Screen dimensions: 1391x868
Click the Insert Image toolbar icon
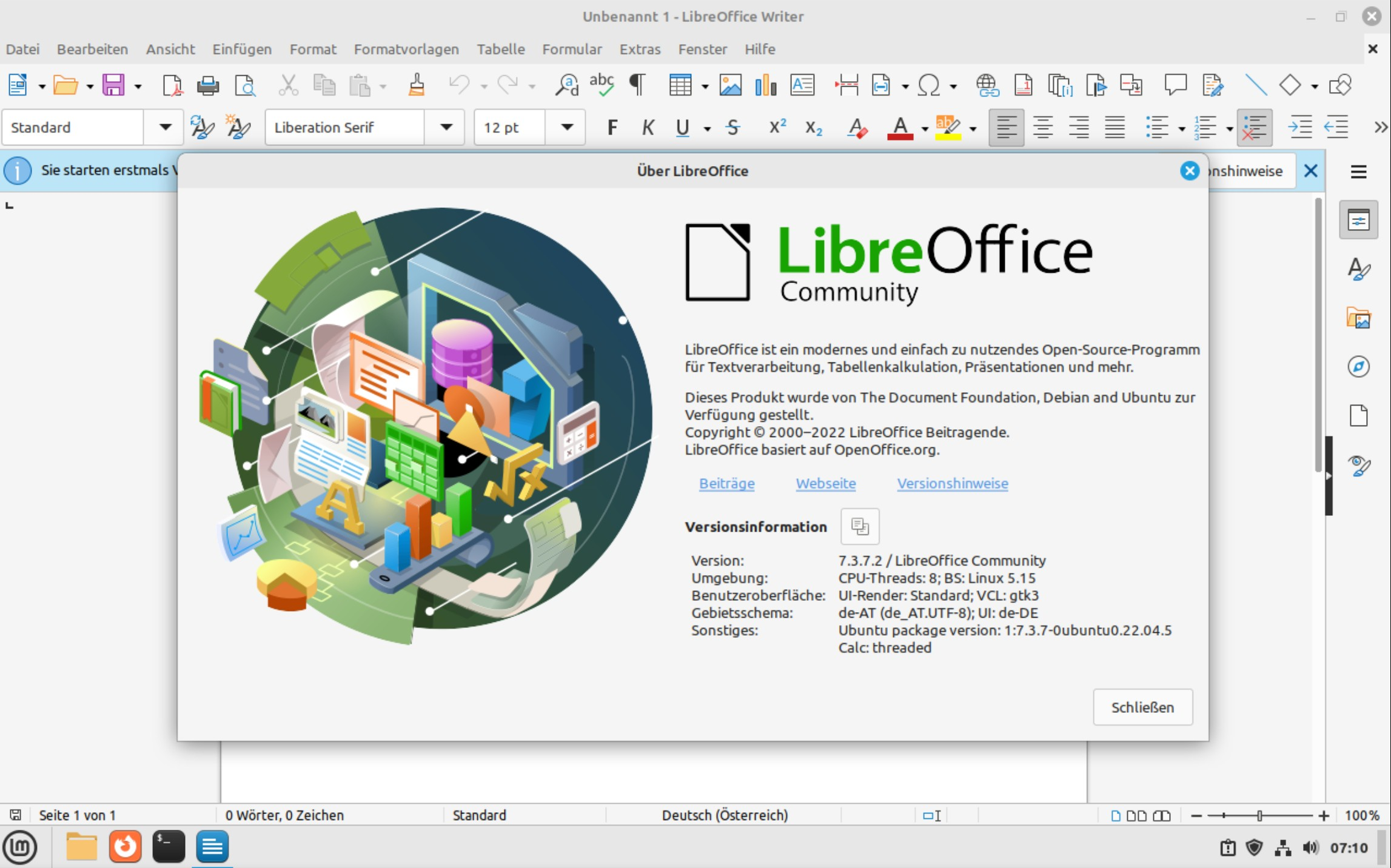(x=730, y=85)
